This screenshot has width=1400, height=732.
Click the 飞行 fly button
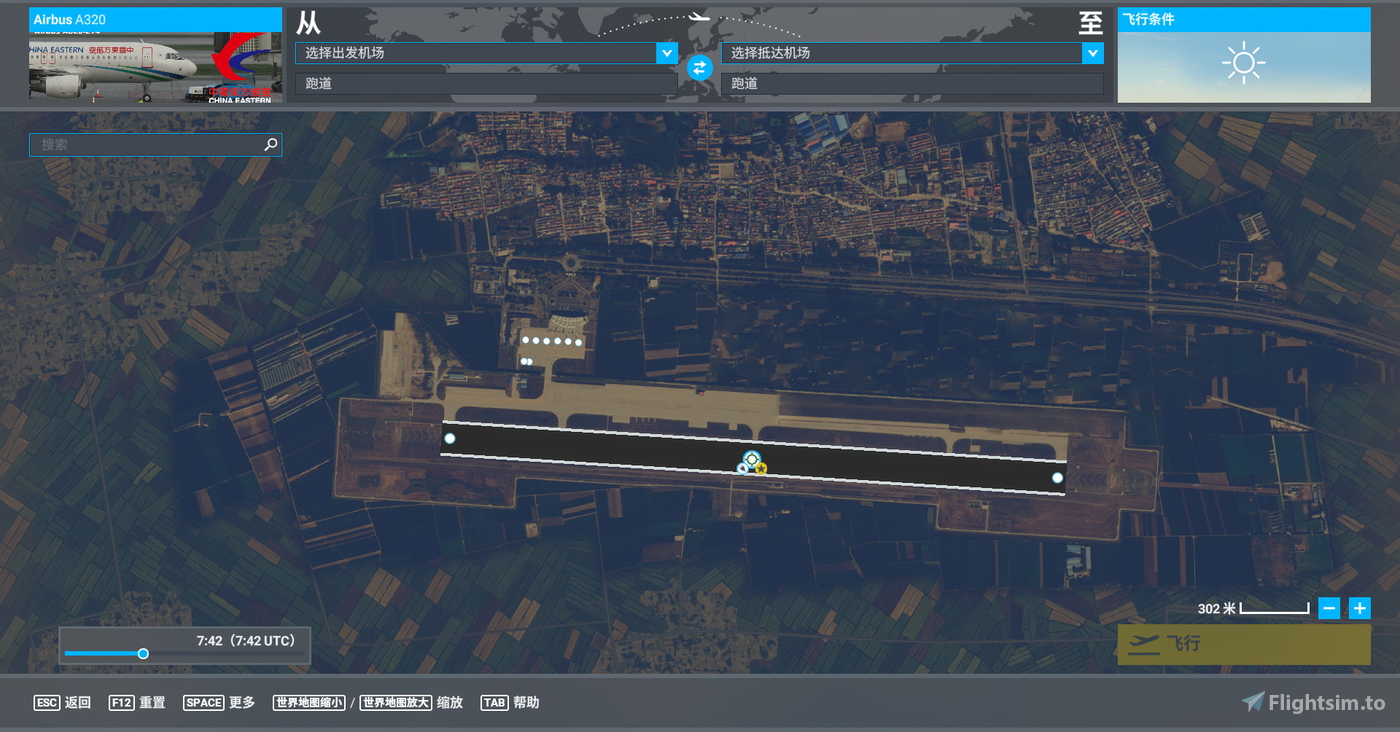click(1244, 644)
